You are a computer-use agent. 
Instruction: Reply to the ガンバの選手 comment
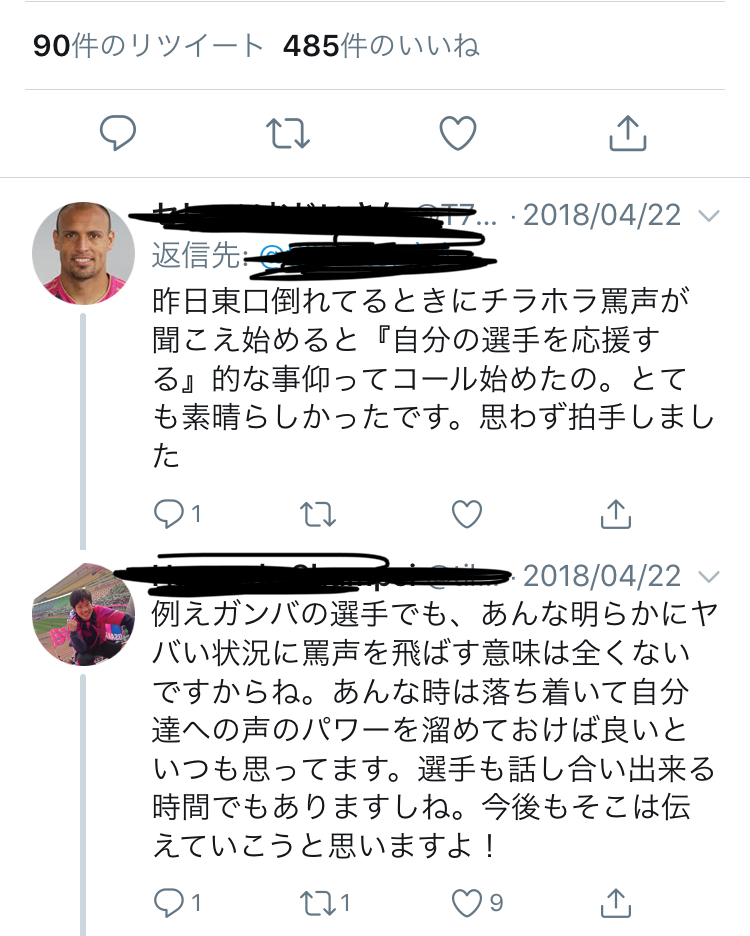(167, 903)
